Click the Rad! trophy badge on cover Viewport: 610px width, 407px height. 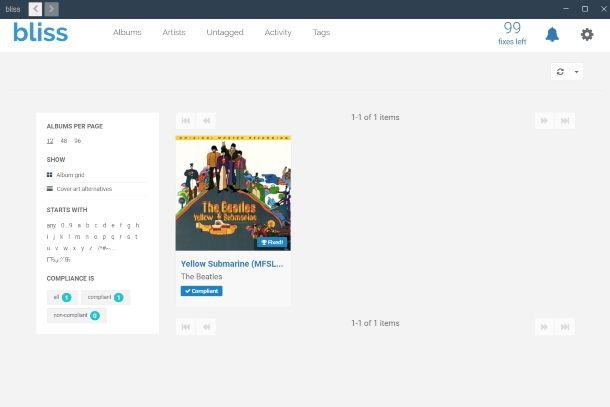point(272,242)
